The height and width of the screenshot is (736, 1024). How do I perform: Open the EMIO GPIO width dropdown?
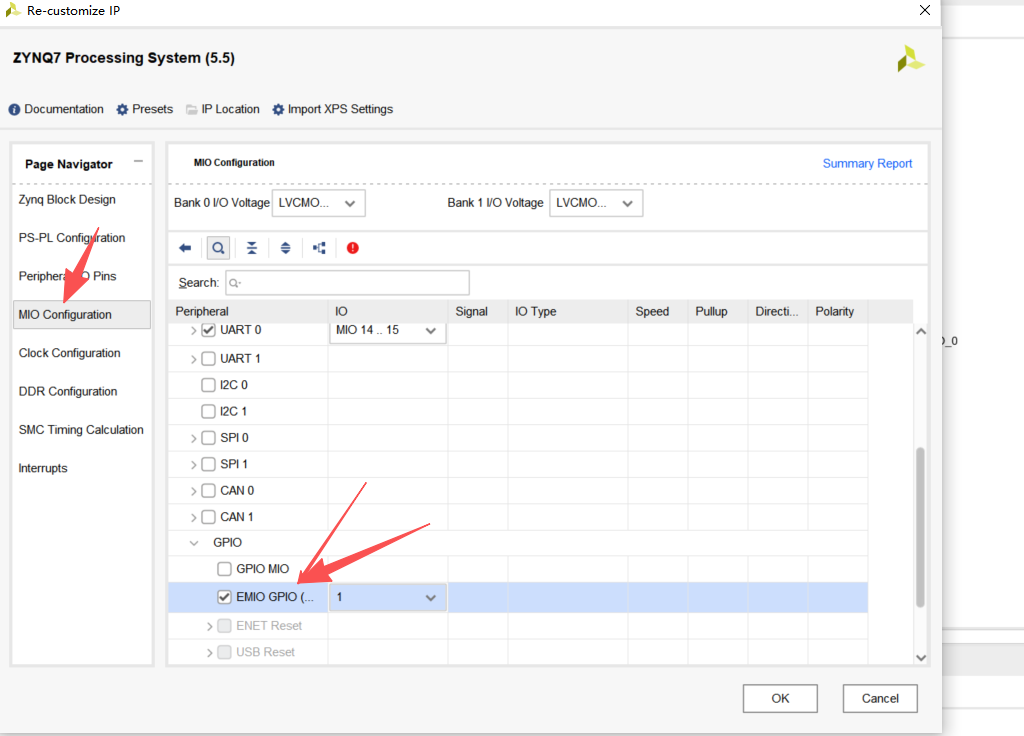(x=388, y=598)
